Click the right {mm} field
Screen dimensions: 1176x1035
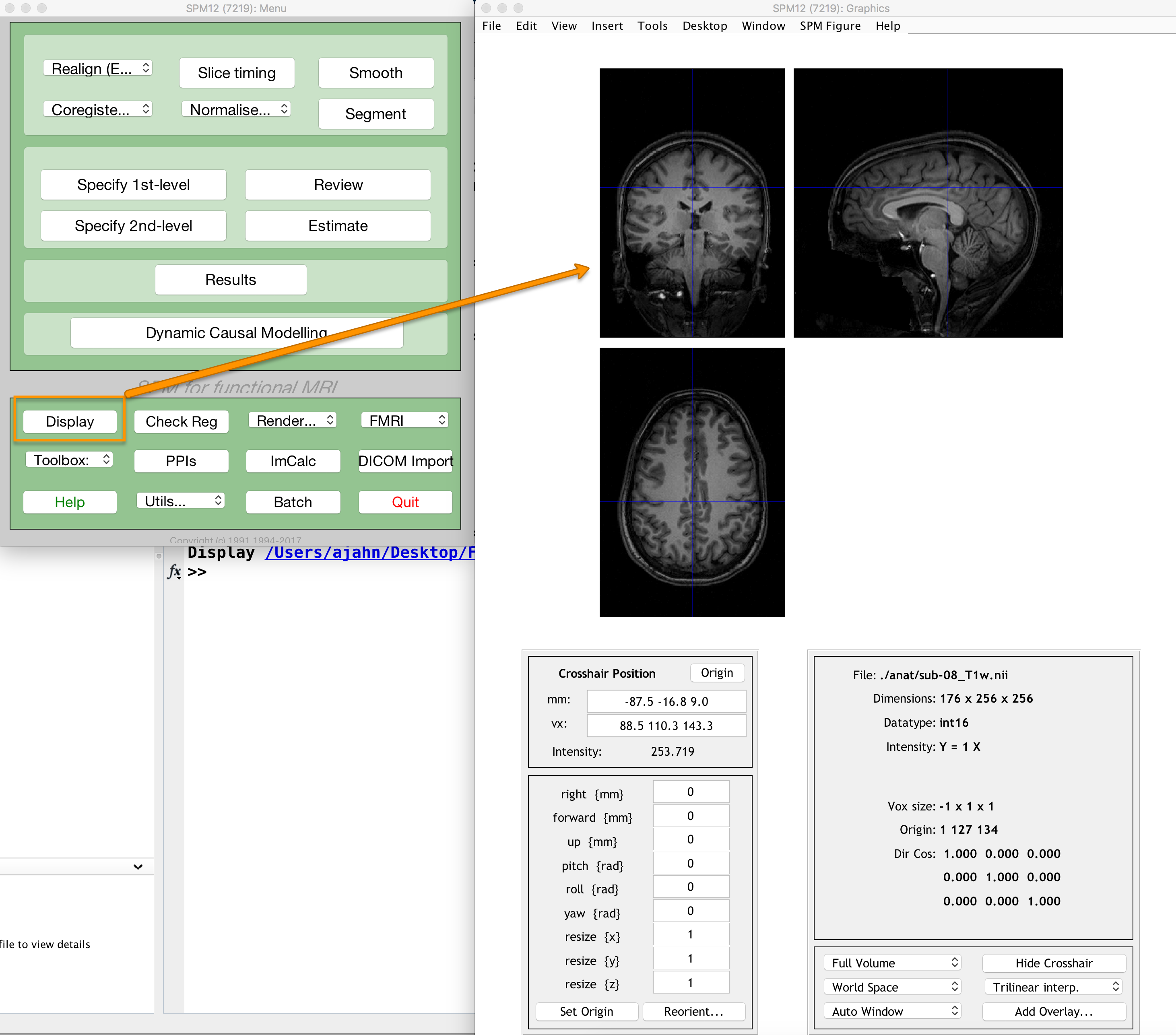tap(690, 792)
